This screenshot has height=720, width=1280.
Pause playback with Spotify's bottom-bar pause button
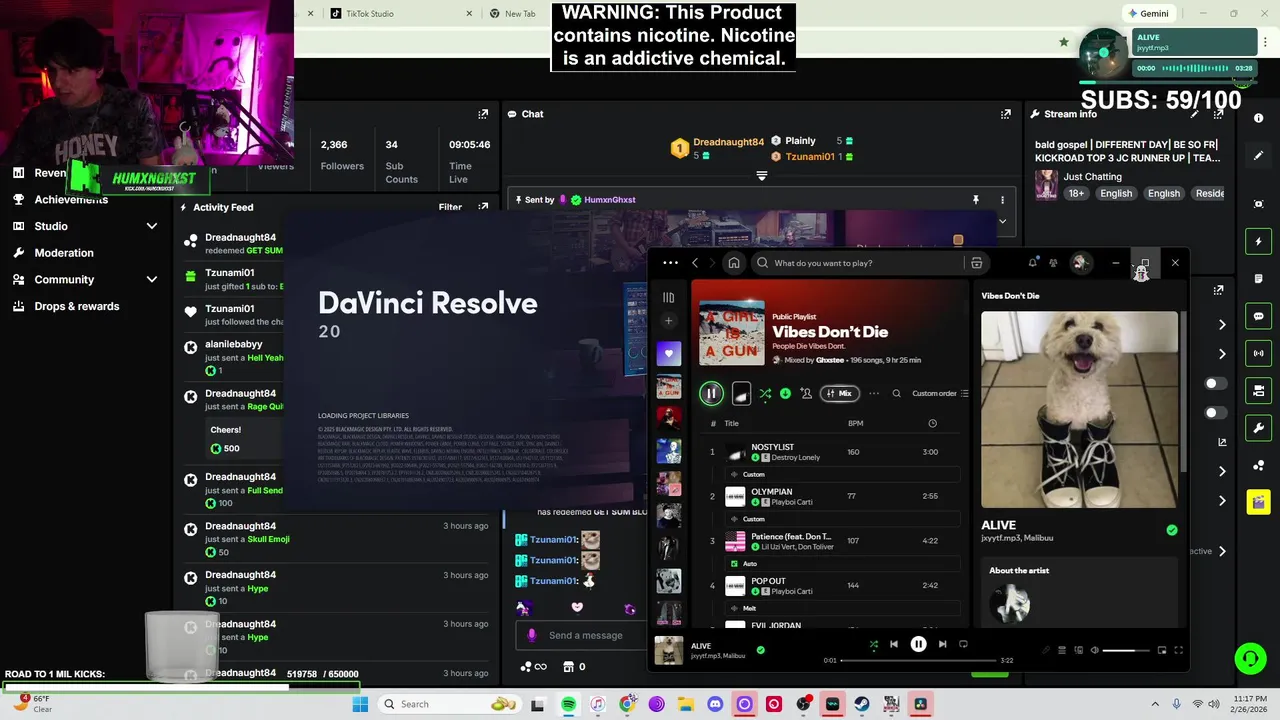[918, 644]
